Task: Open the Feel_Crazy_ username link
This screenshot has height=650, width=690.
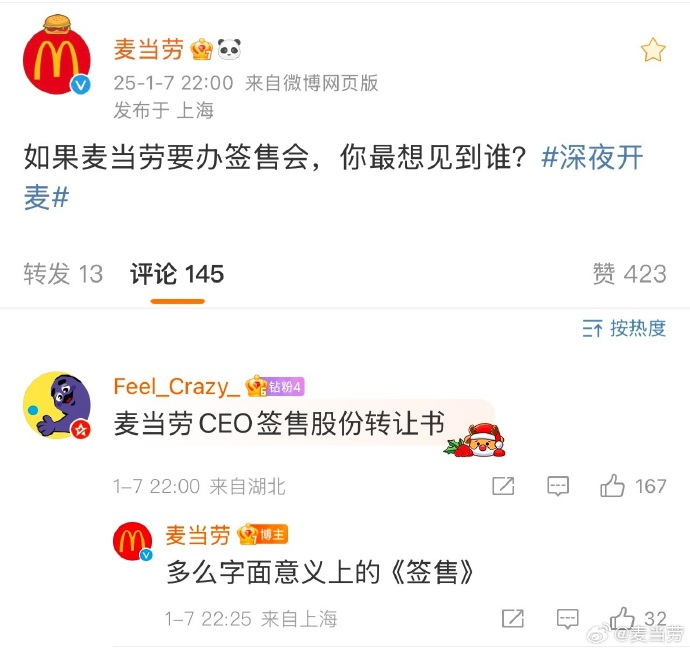Action: 177,387
